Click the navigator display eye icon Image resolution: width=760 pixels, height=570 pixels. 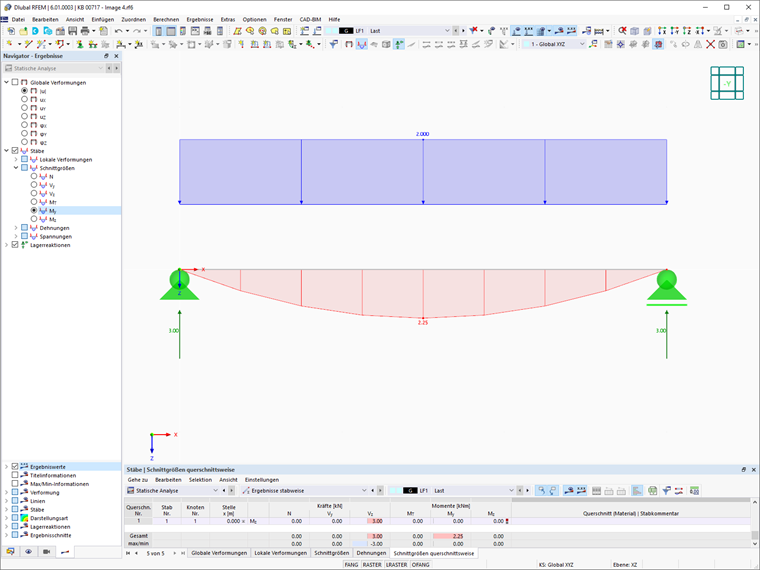tap(29, 552)
